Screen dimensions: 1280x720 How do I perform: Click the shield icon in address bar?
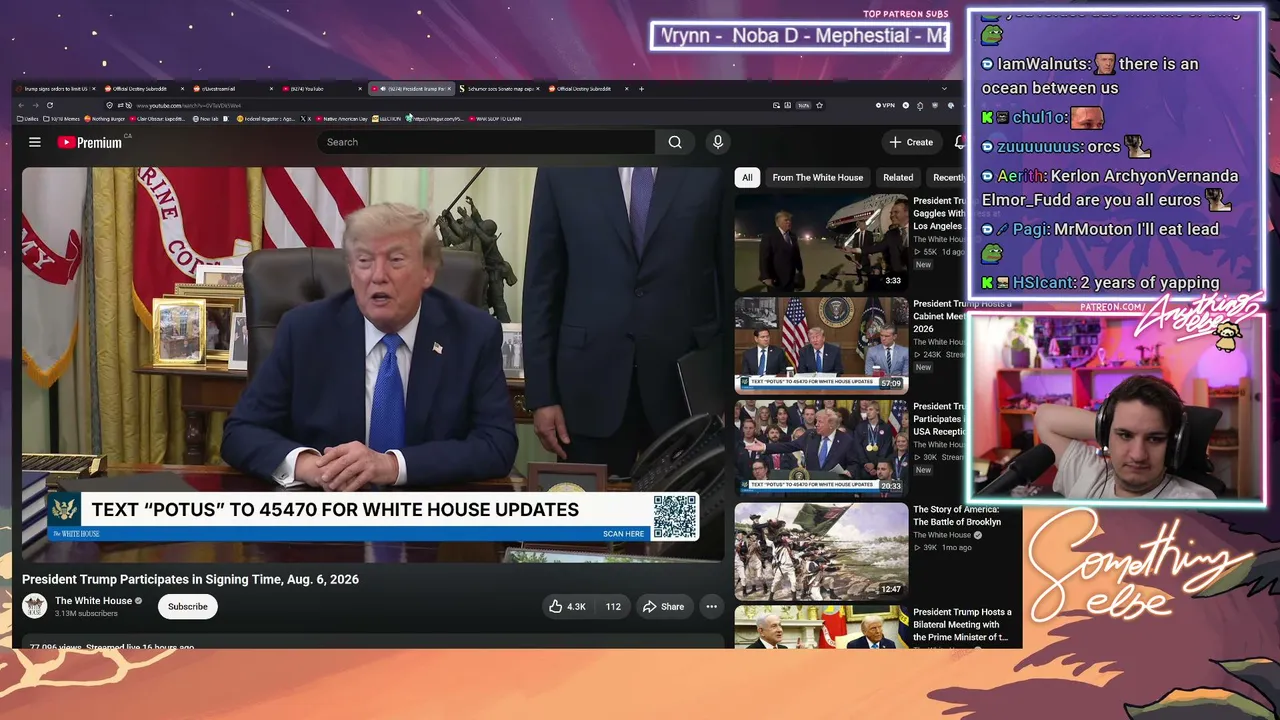pyautogui.click(x=110, y=105)
